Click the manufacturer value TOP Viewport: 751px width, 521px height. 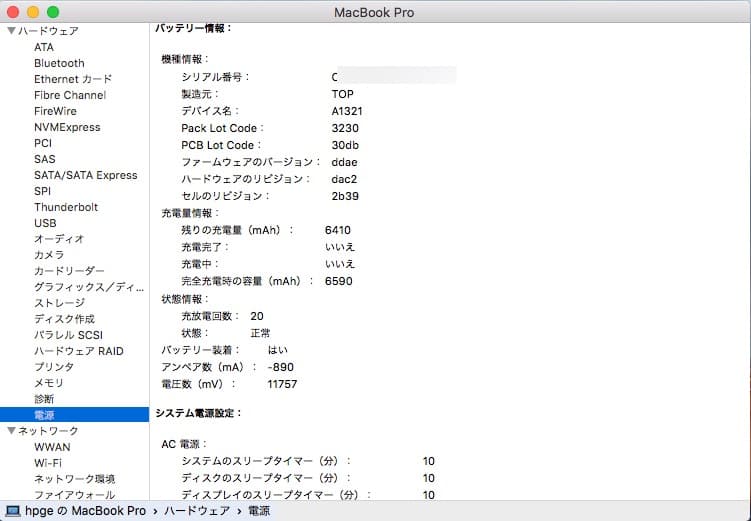coord(342,94)
